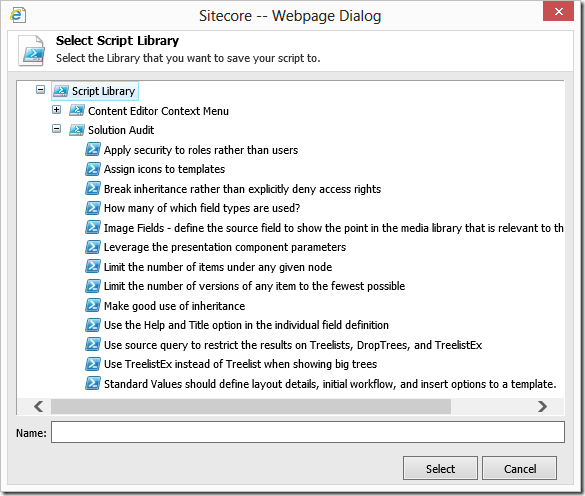The width and height of the screenshot is (585, 496).
Task: Click icon beside Apply security to roles
Action: point(93,149)
